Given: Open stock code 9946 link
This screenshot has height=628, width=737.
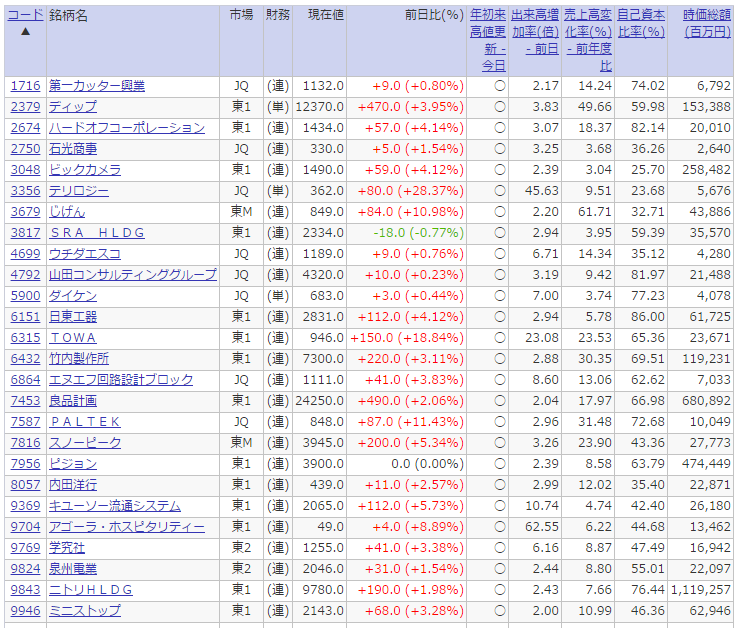Looking at the screenshot, I should 25,611.
